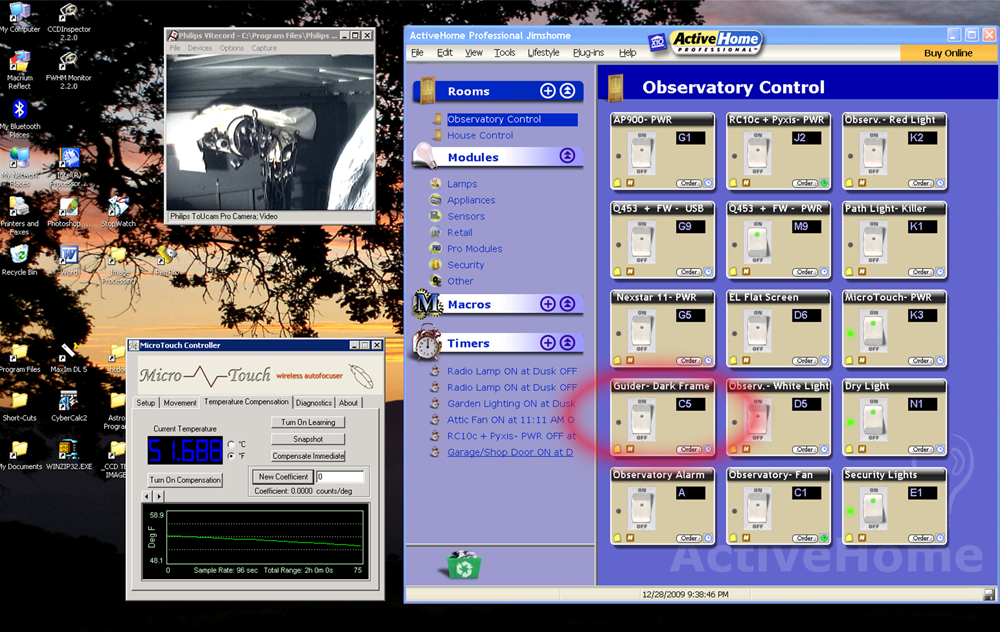Select Attic Fan ON at 11:11 AM timer
Screen dimensions: 1000x632
[x=510, y=420]
